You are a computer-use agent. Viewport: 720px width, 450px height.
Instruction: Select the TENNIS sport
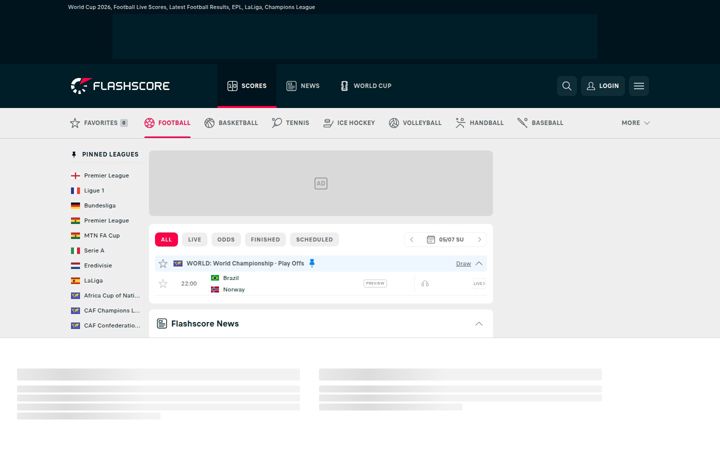[x=290, y=123]
